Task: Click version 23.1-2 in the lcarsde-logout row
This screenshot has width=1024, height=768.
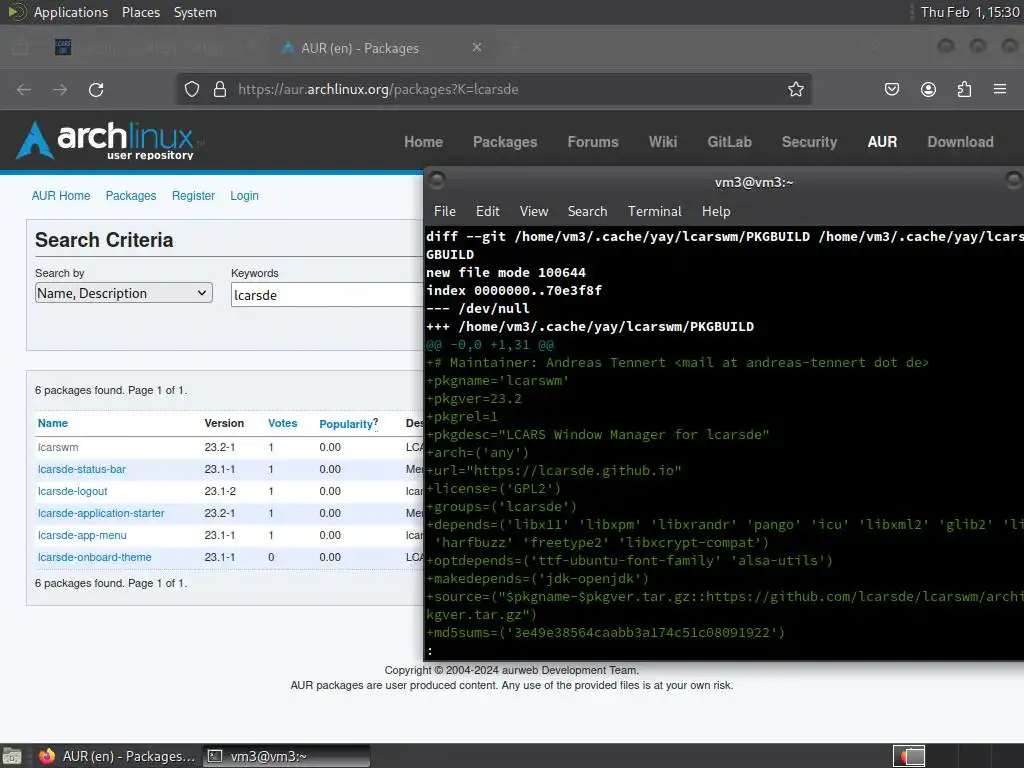Action: point(220,491)
